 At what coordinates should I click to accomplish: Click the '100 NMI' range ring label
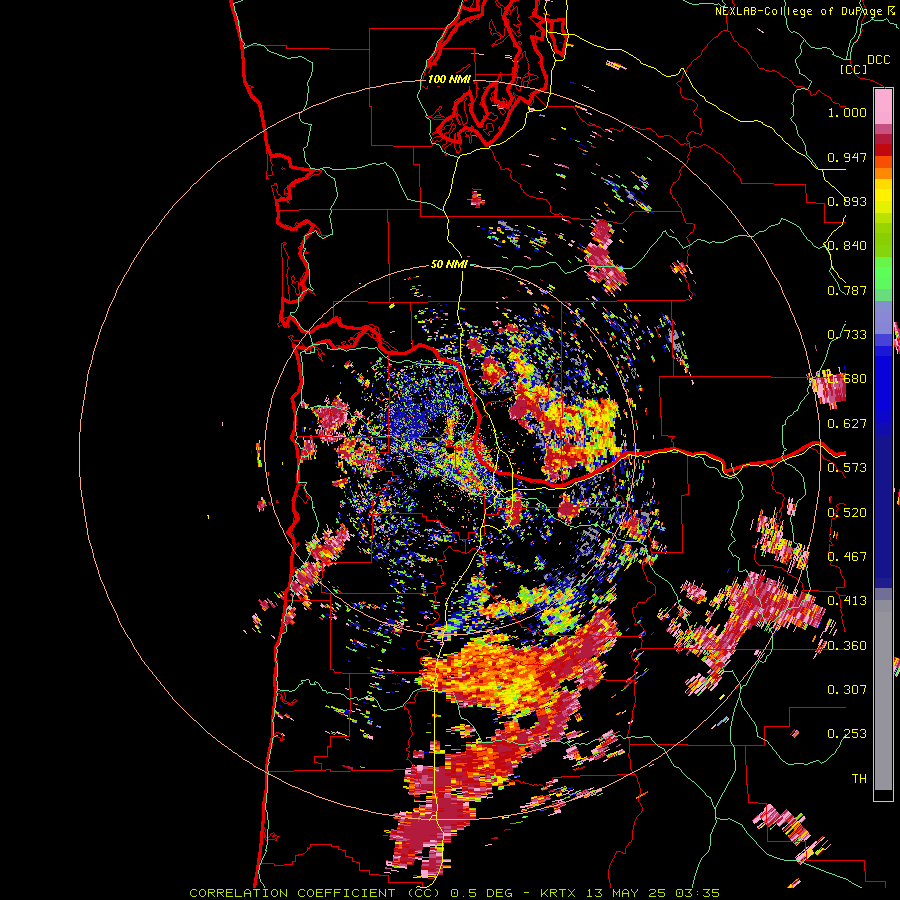[x=449, y=79]
